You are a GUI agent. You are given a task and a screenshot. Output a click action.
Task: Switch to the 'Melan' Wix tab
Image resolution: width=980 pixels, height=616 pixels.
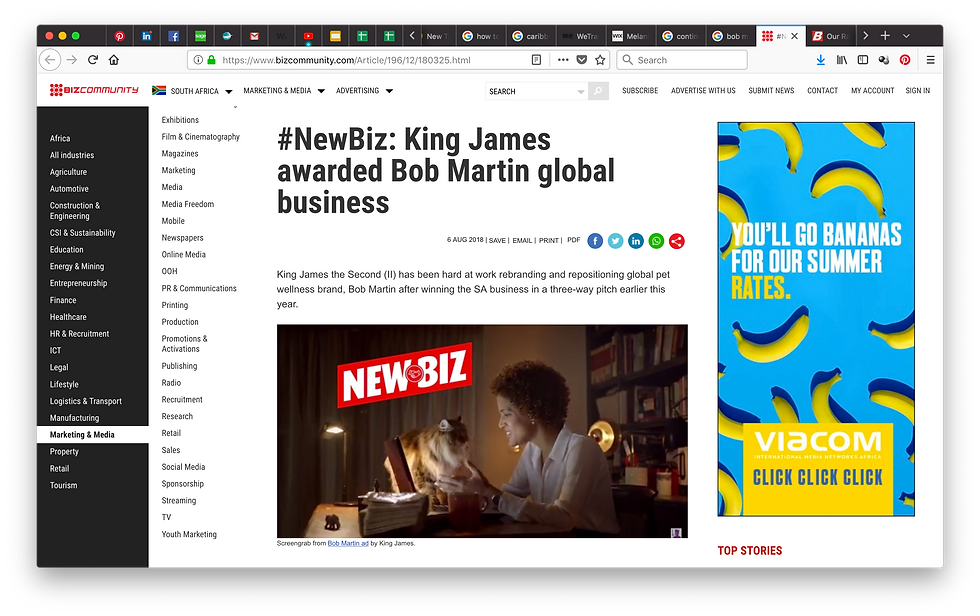click(631, 36)
